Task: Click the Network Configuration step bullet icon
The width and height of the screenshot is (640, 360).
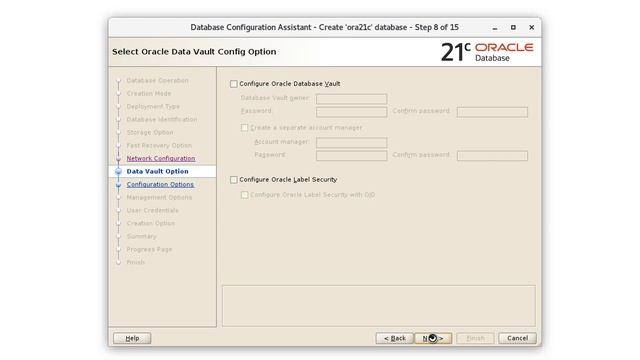Action: pos(118,159)
